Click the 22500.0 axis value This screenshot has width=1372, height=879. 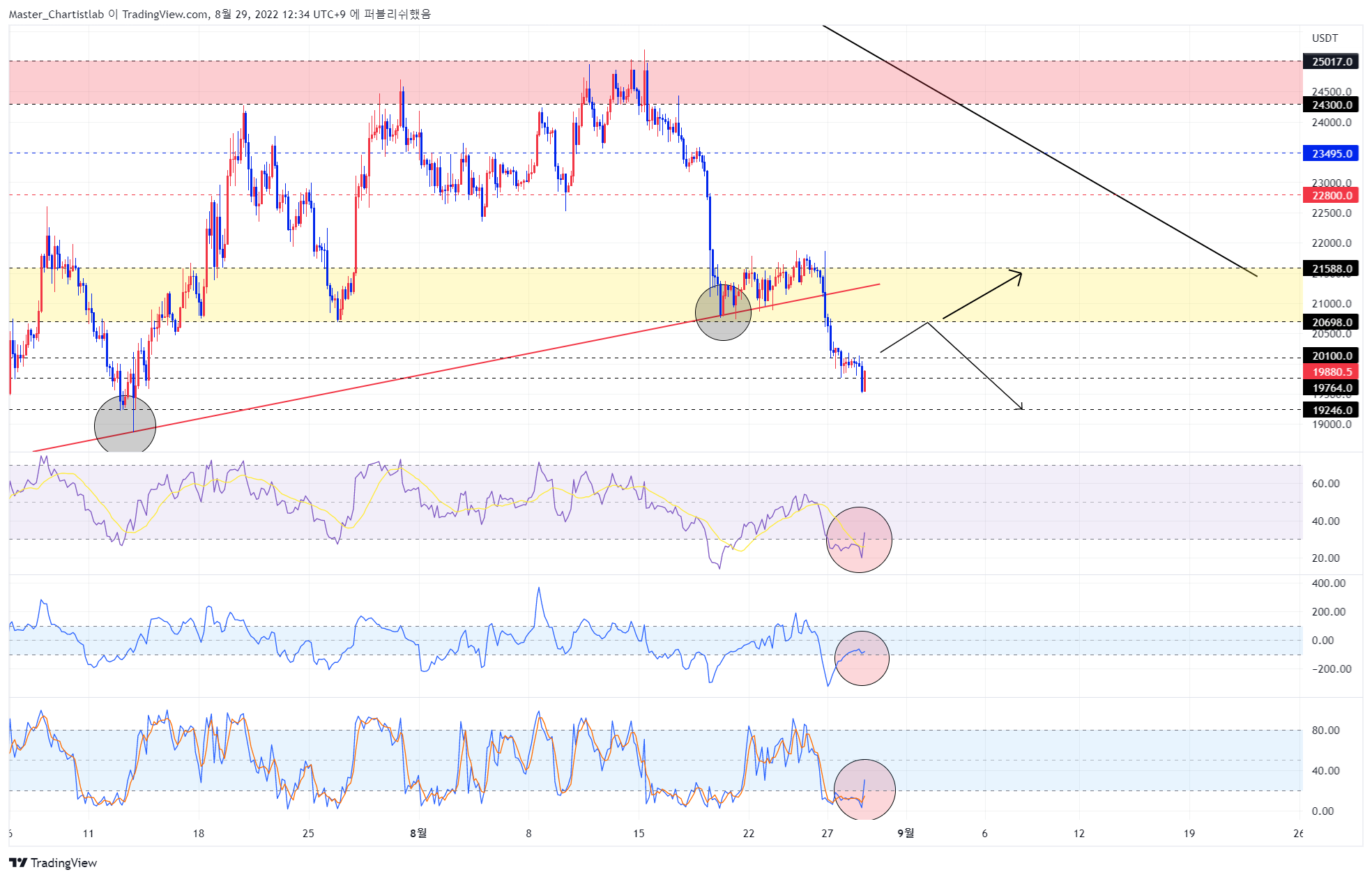pyautogui.click(x=1332, y=213)
